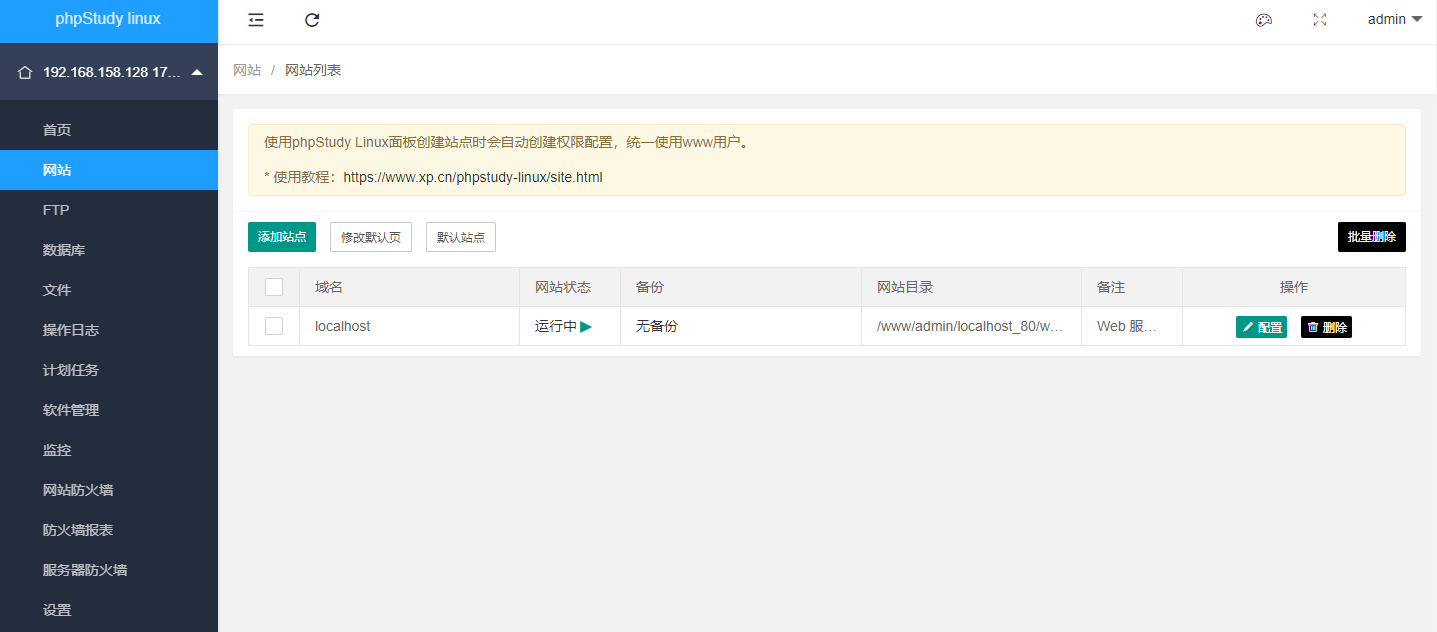
Task: Click the 配置 edit button for localhost
Action: [x=1261, y=327]
